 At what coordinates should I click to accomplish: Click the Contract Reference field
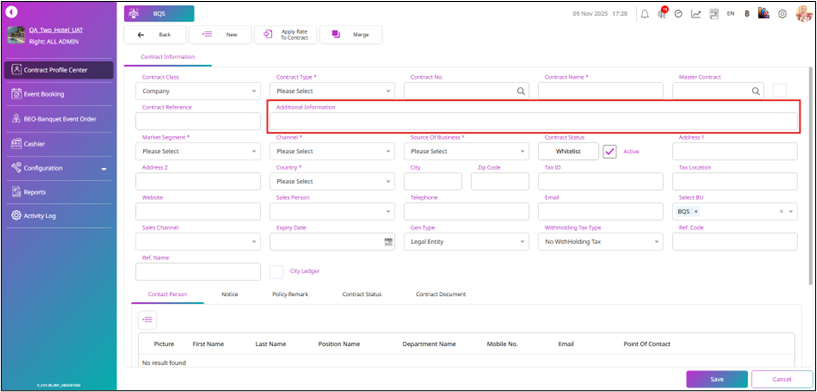pyautogui.click(x=198, y=121)
